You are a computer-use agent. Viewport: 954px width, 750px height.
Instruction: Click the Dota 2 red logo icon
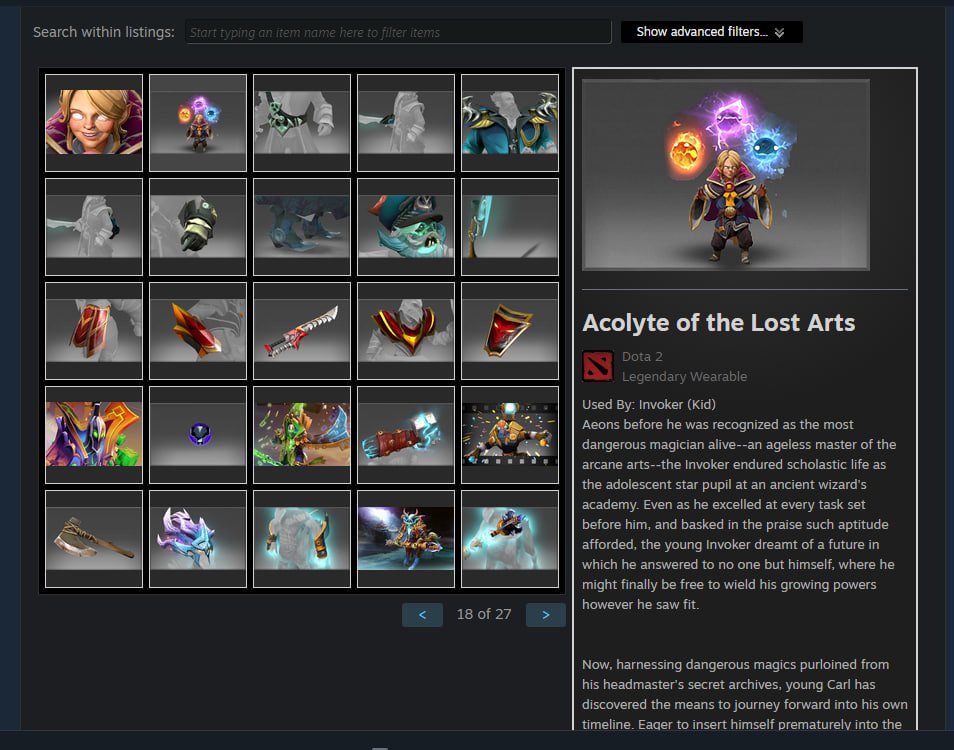(597, 366)
